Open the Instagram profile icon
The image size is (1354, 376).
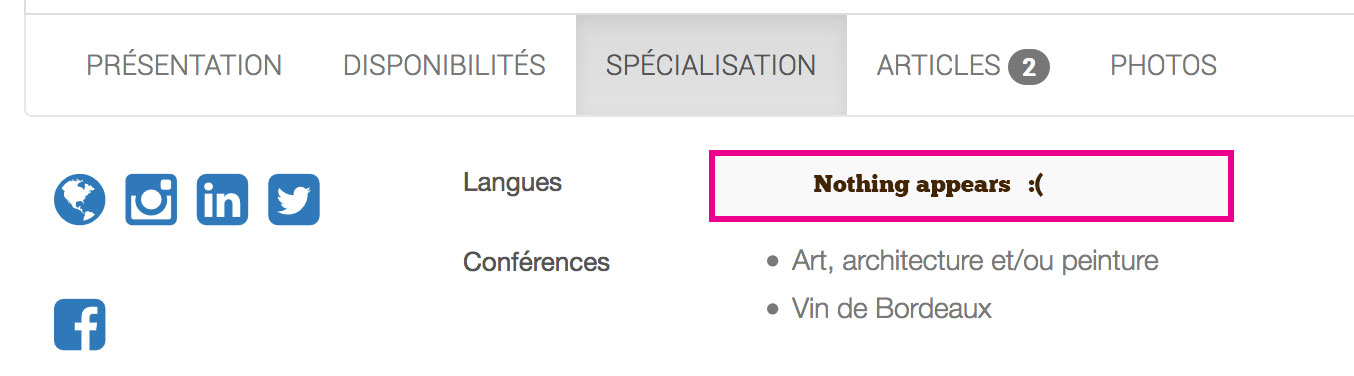[151, 199]
